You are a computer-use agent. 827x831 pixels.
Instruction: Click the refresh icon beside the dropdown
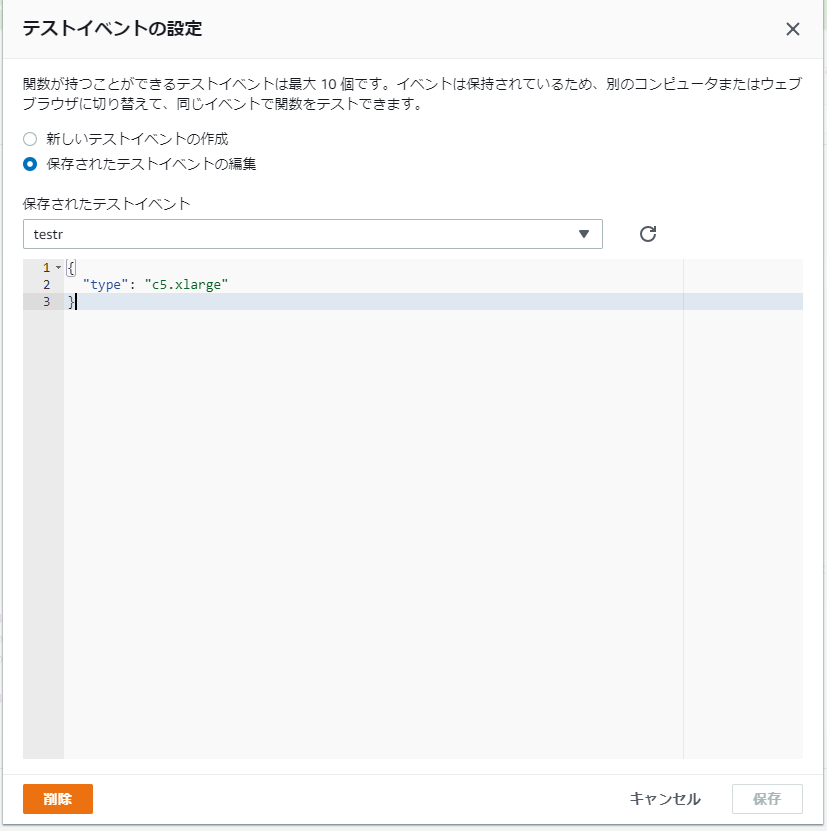(647, 233)
